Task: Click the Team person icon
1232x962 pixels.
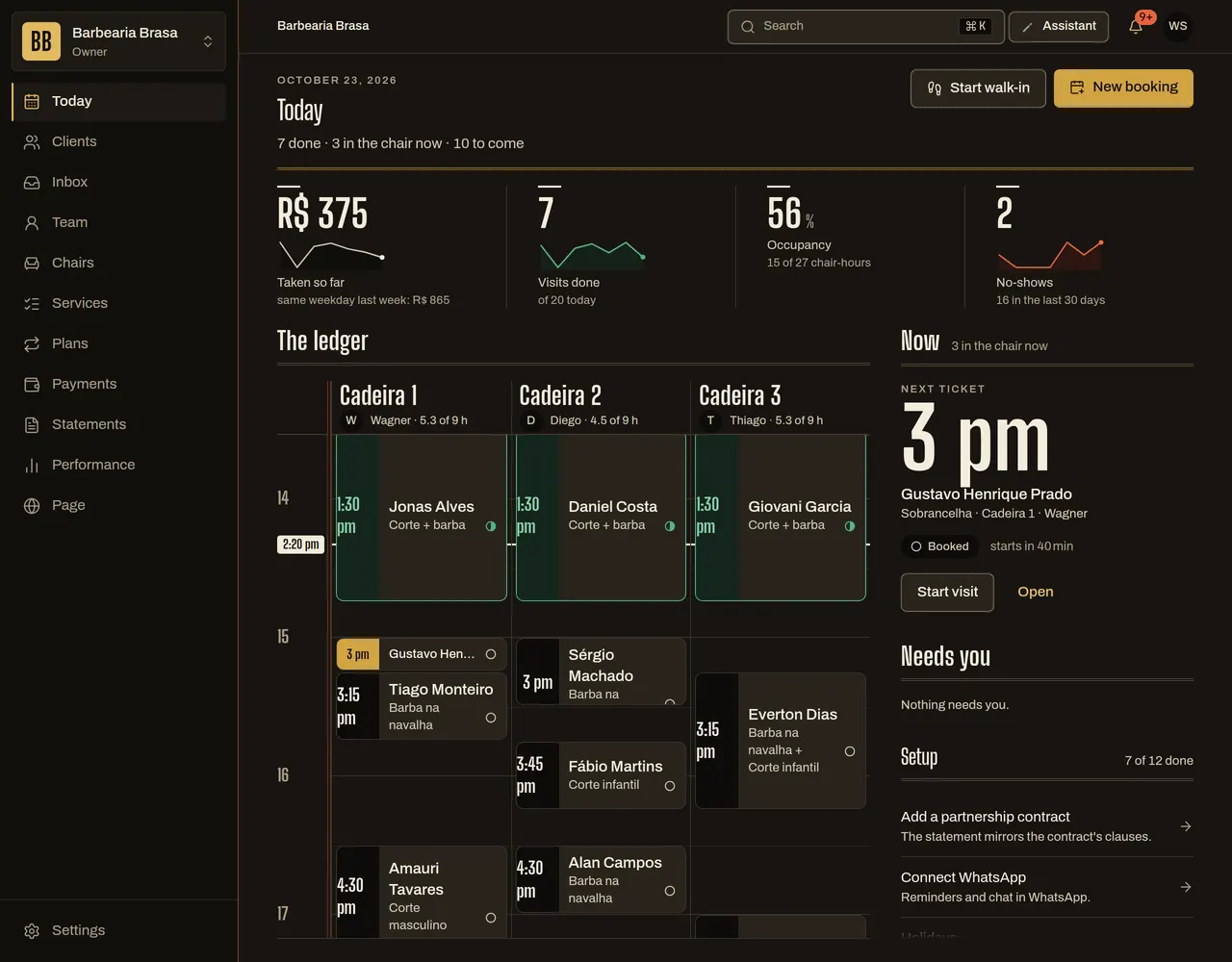Action: (32, 222)
